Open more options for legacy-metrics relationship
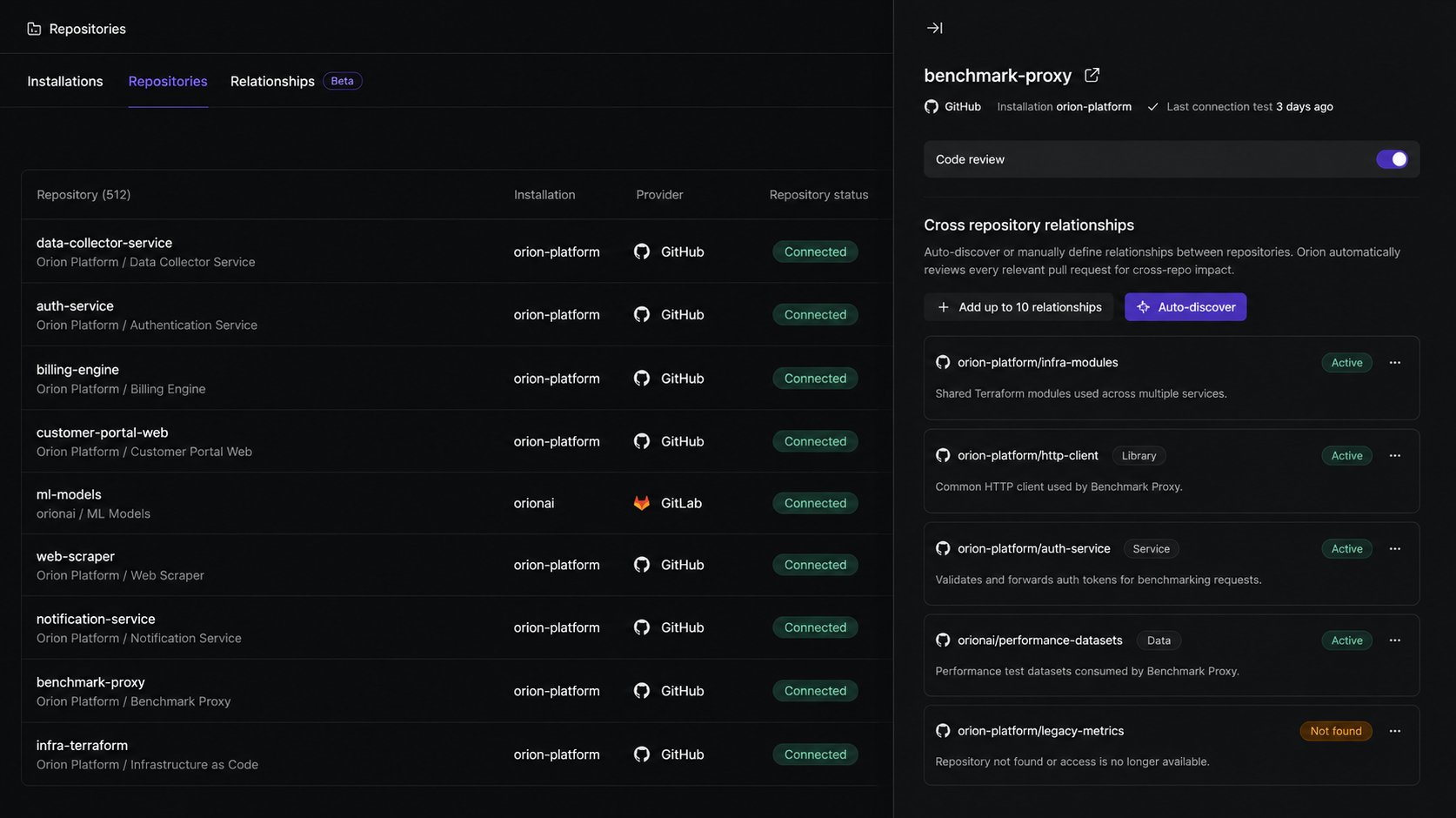The height and width of the screenshot is (818, 1456). click(x=1395, y=731)
